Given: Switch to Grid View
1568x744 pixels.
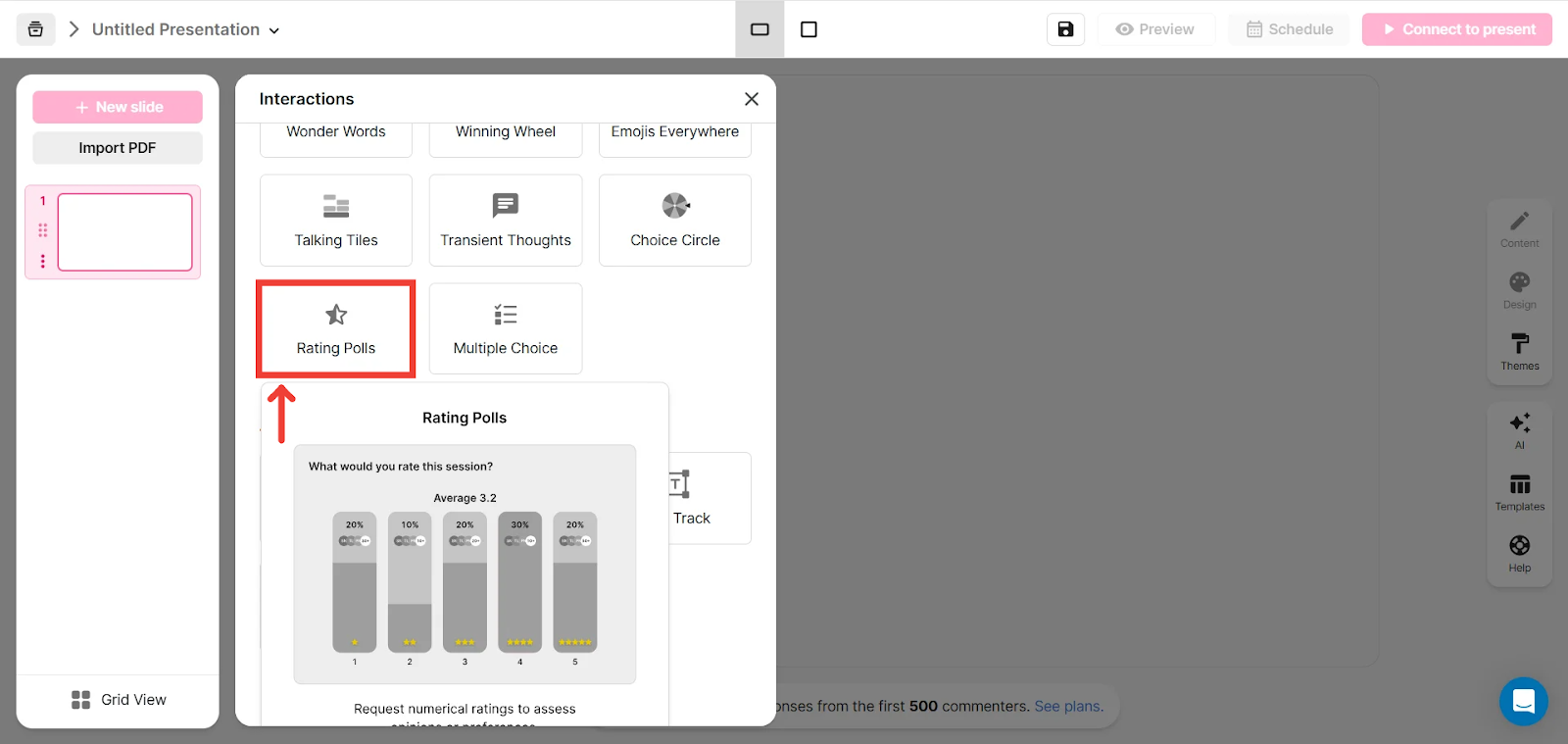Looking at the screenshot, I should [x=119, y=699].
